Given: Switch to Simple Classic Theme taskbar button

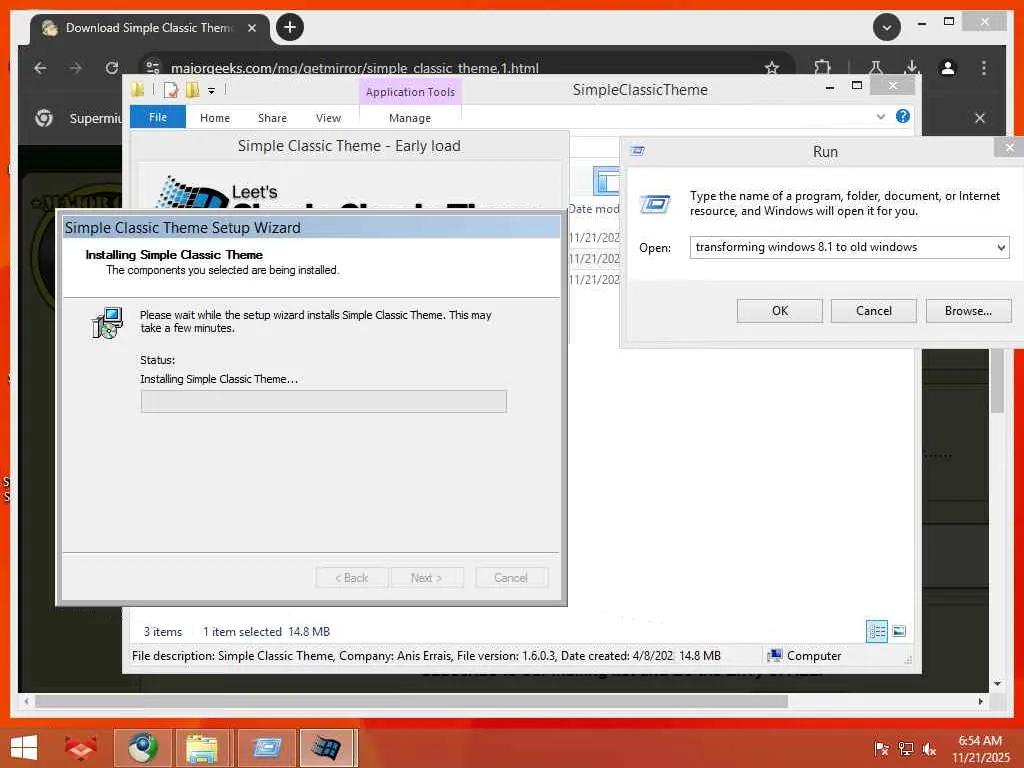Looking at the screenshot, I should click(328, 748).
